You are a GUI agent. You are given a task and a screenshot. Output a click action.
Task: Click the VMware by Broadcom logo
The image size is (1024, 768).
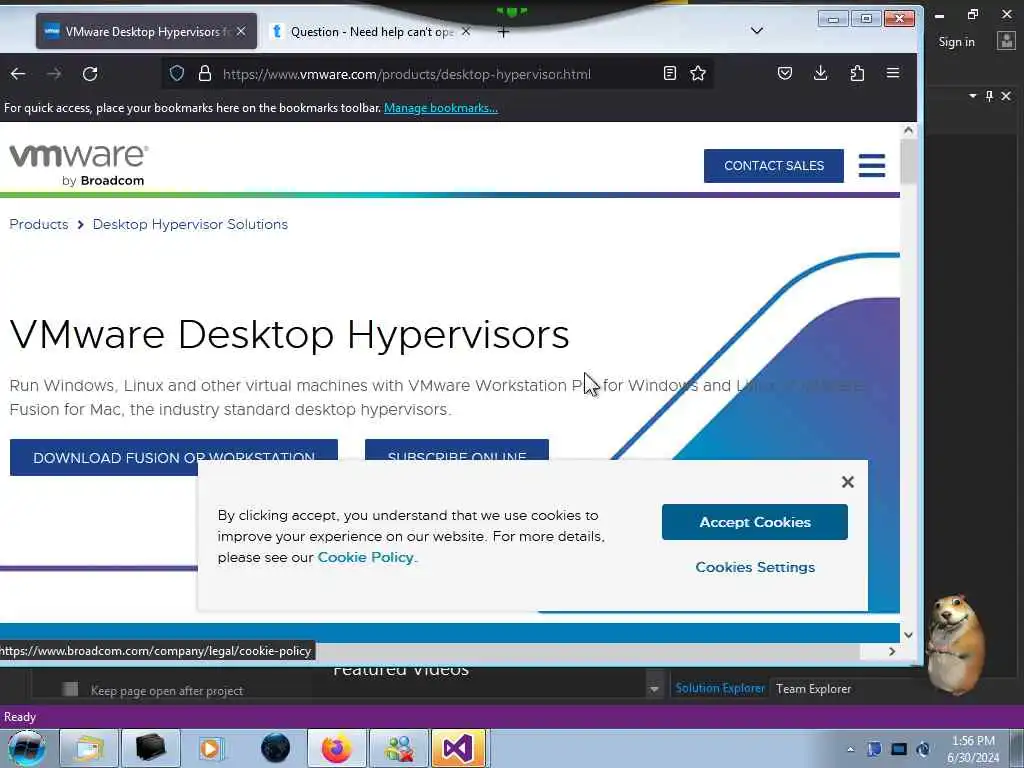(78, 165)
